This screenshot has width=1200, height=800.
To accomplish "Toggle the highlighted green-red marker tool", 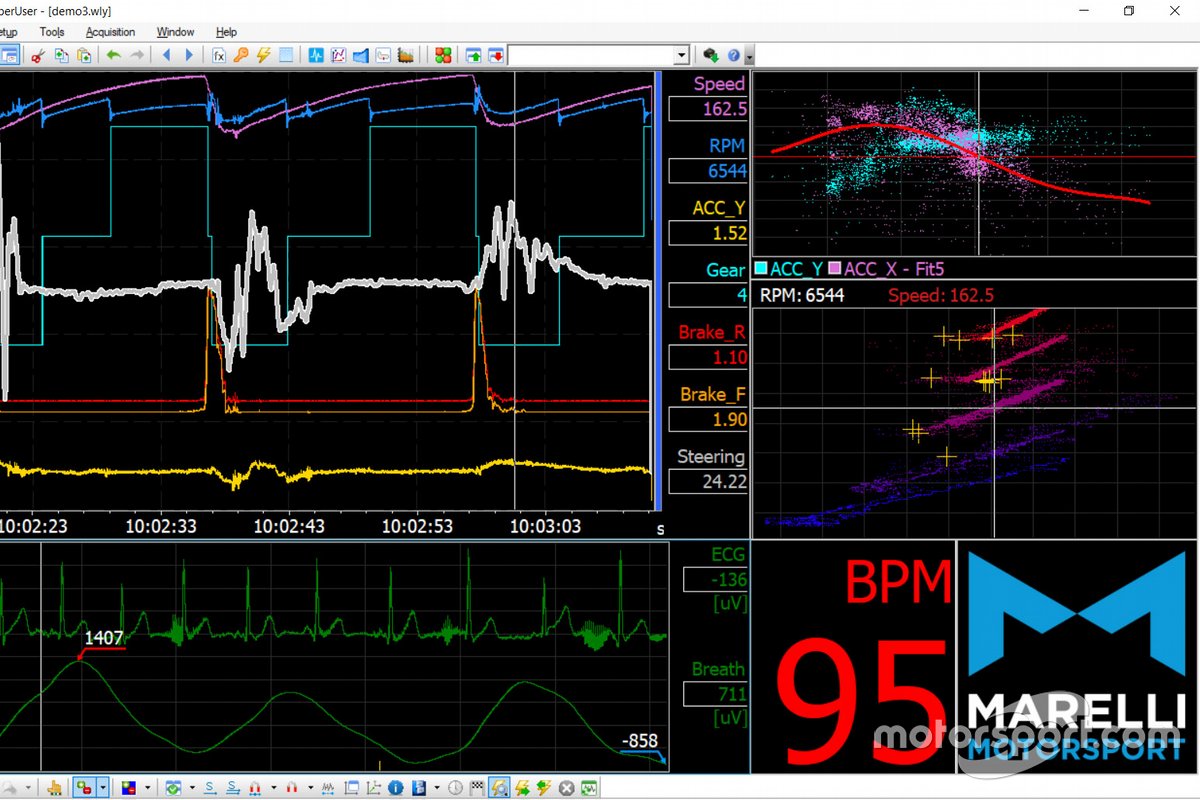I will (x=83, y=788).
